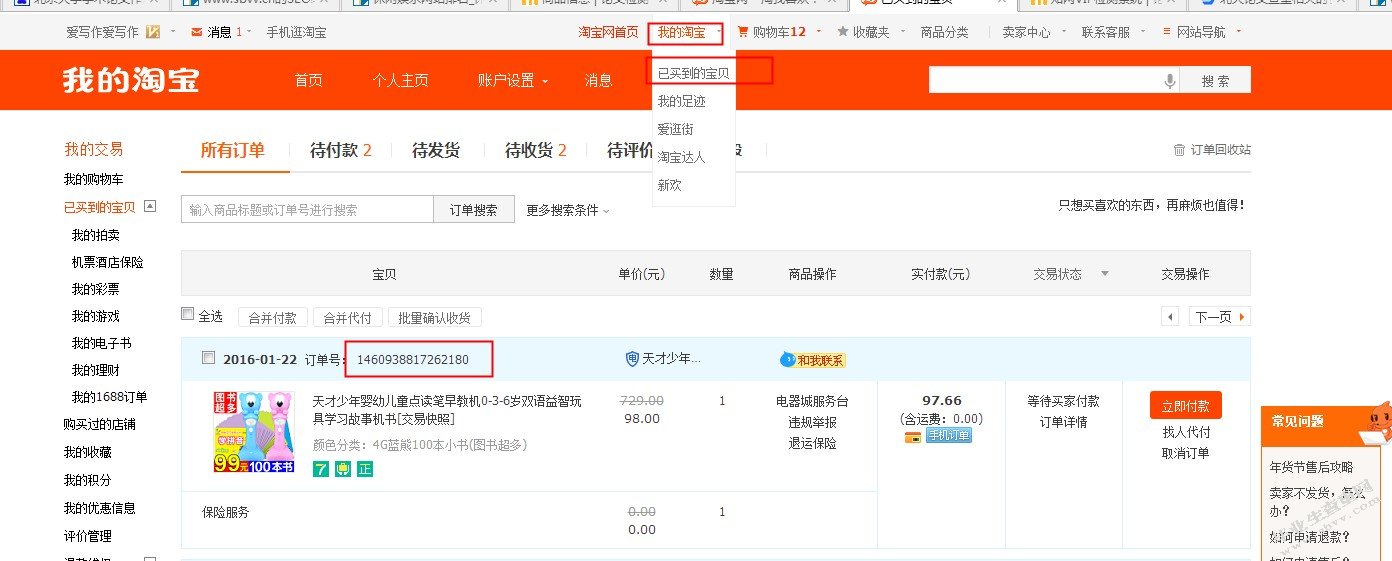The height and width of the screenshot is (561, 1392).
Task: Click 取消订单 link
Action: point(1185,453)
